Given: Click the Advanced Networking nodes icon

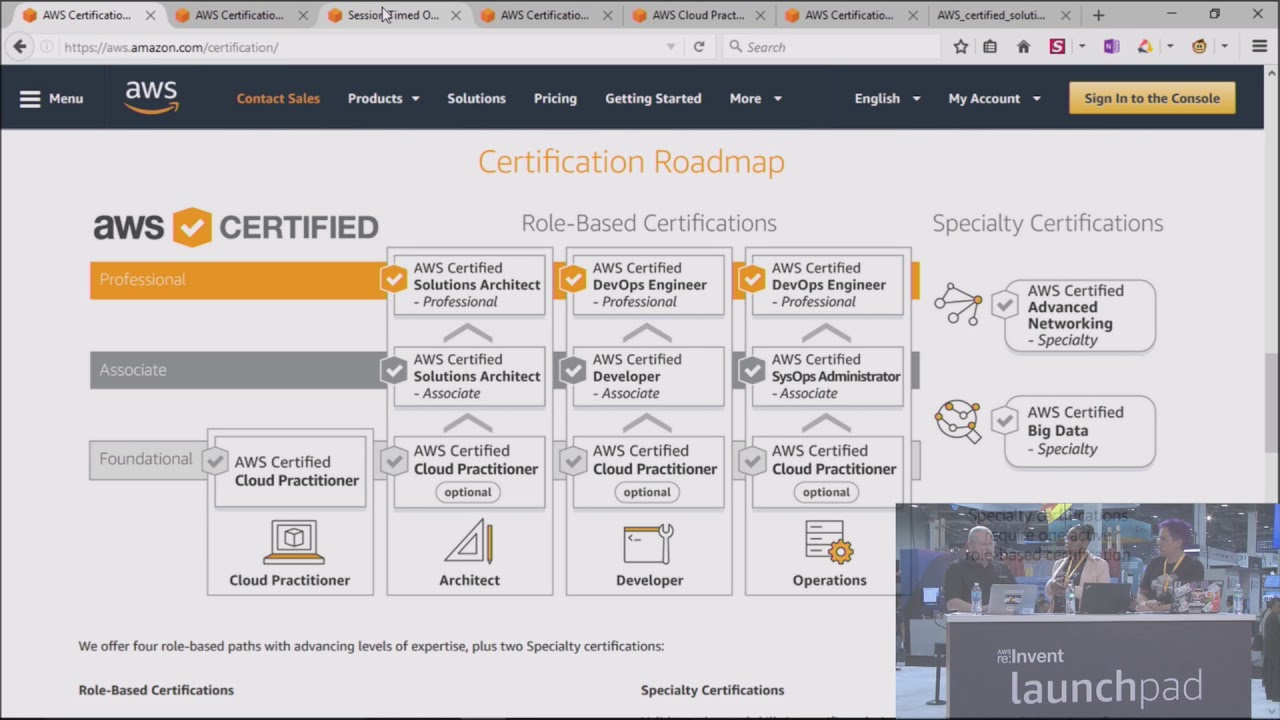Looking at the screenshot, I should [x=958, y=304].
